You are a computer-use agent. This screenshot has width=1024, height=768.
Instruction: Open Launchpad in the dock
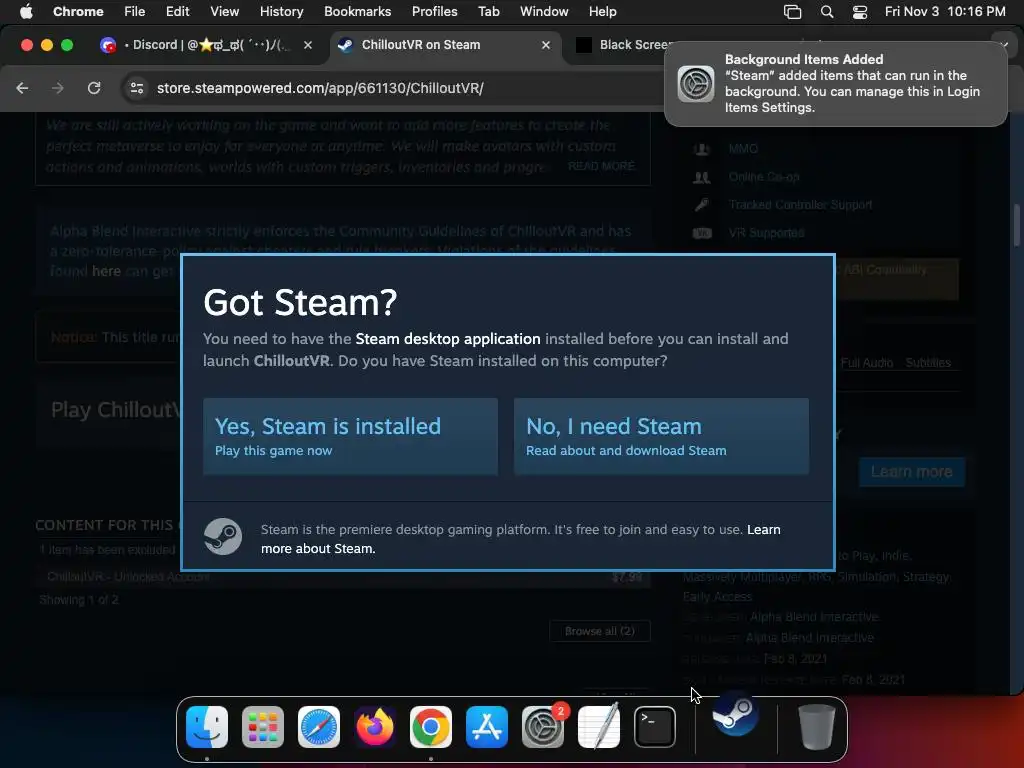tap(263, 727)
